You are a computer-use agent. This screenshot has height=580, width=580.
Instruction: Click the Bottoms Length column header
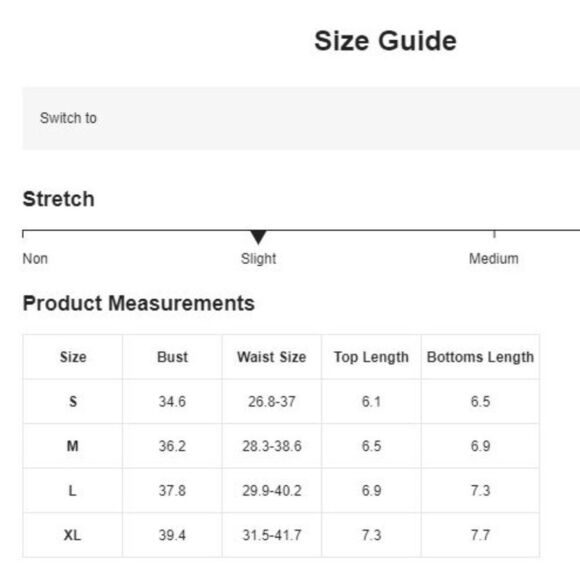480,357
